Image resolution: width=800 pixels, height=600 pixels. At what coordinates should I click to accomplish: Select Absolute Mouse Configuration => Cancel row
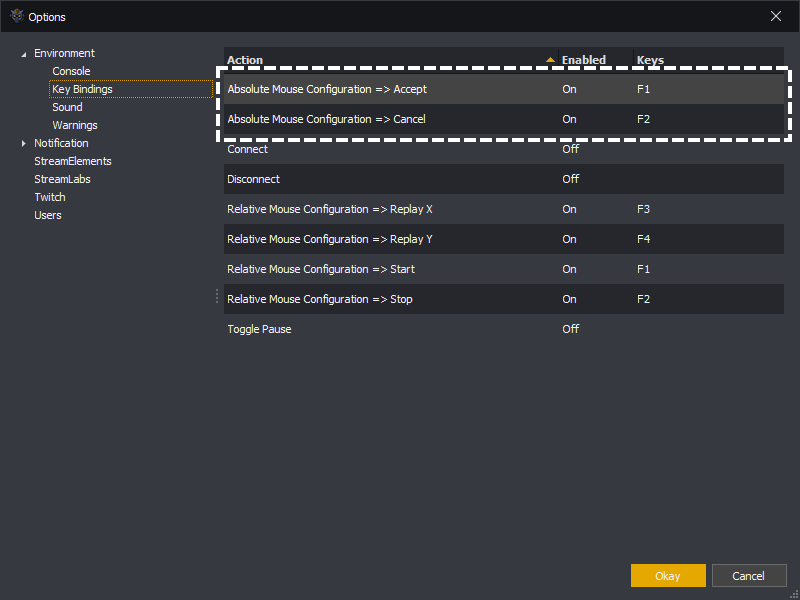[504, 119]
